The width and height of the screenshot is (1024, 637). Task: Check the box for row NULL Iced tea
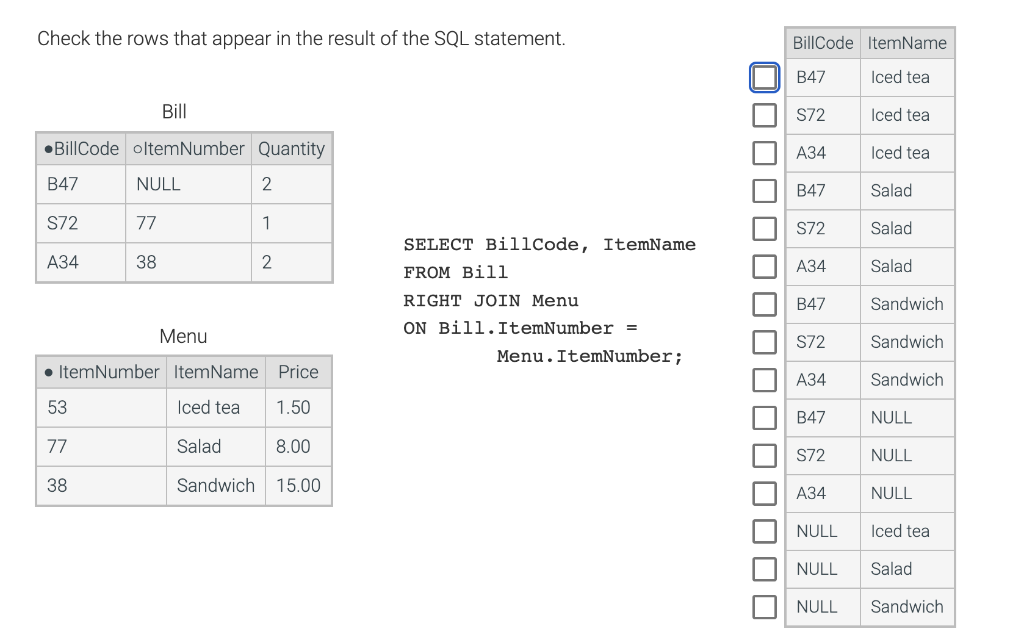coord(764,531)
